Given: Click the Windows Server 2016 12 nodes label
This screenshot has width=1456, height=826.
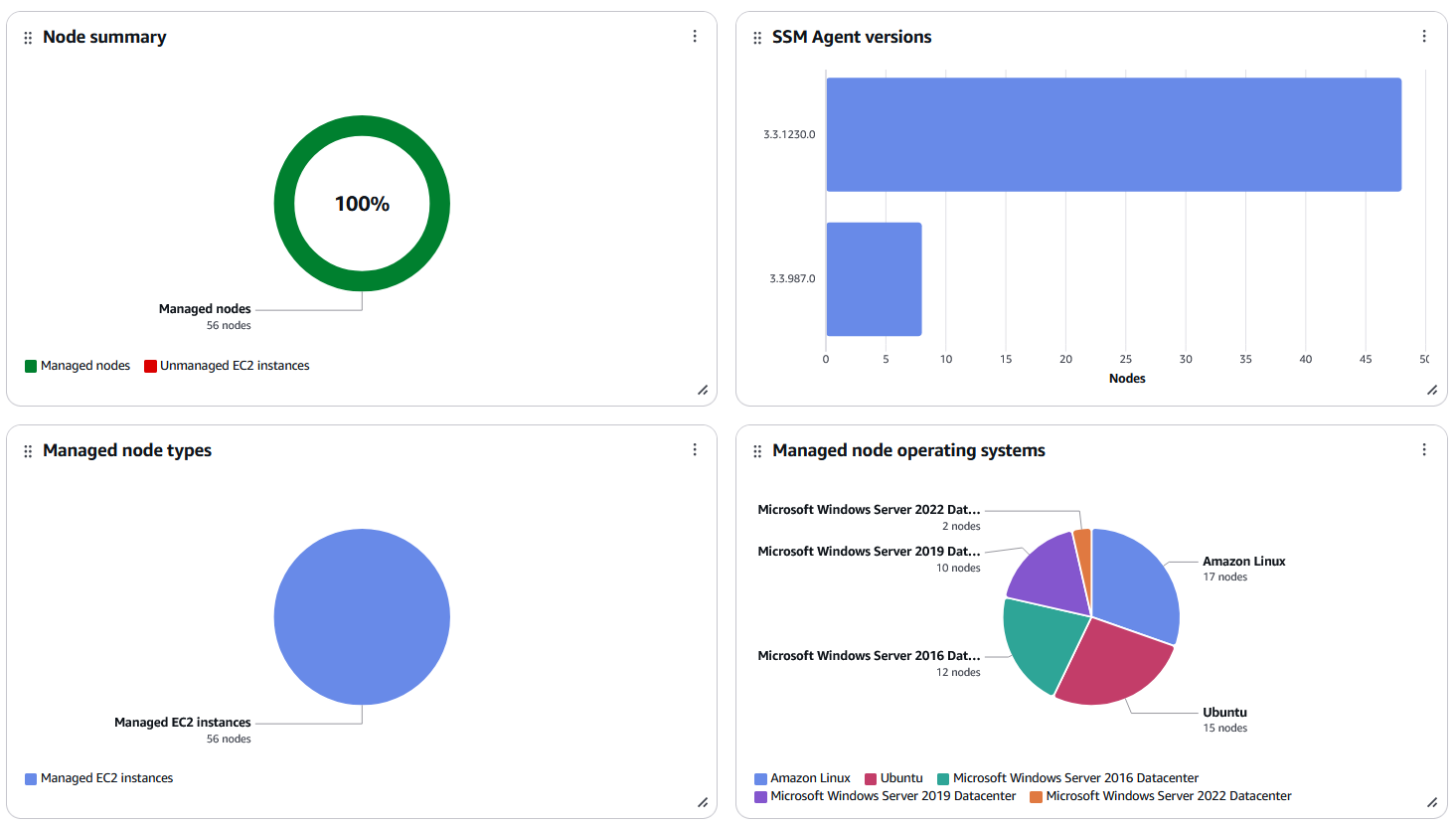Looking at the screenshot, I should (x=869, y=664).
